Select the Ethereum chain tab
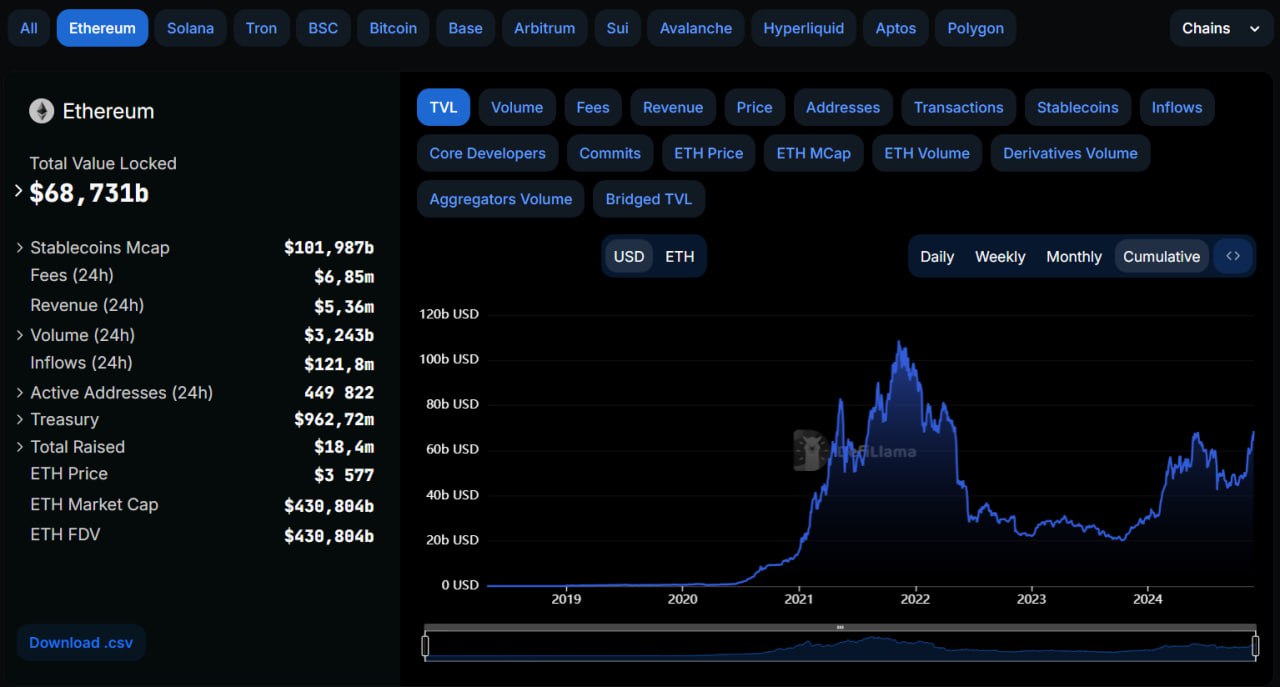This screenshot has width=1280, height=687. pos(102,28)
